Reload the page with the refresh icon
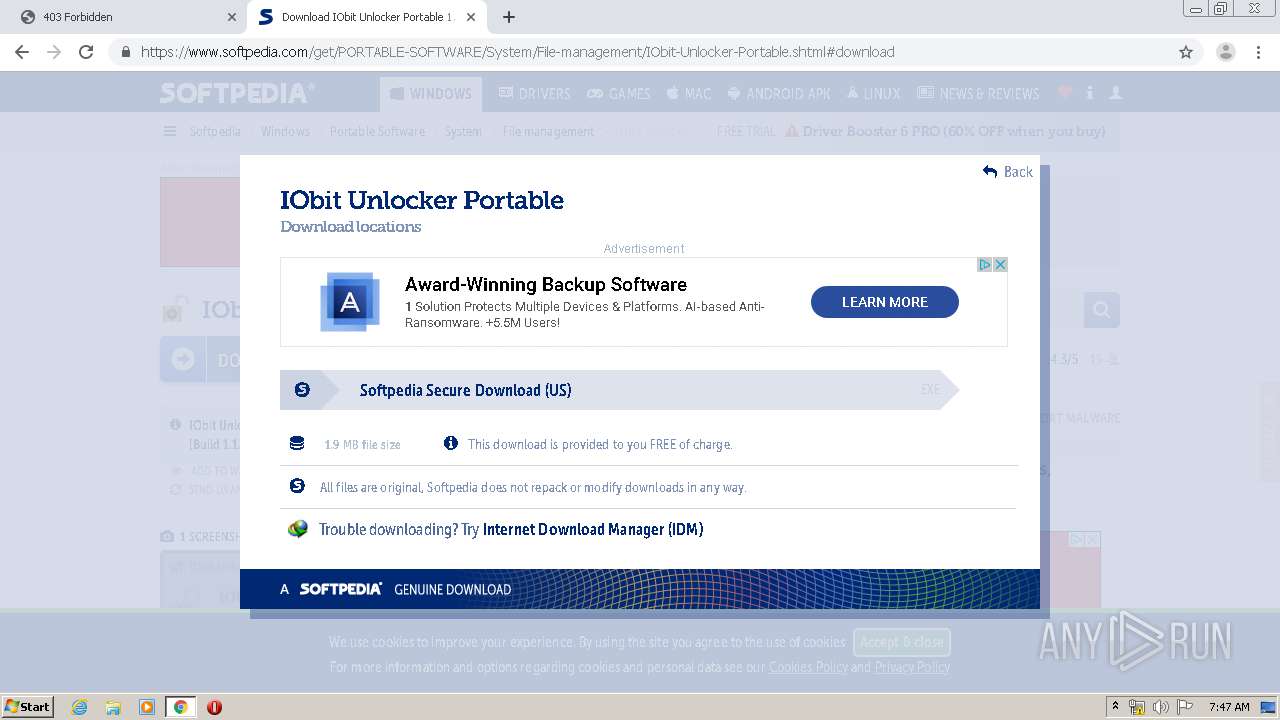Screen dimensions: 1280x720 (86, 52)
